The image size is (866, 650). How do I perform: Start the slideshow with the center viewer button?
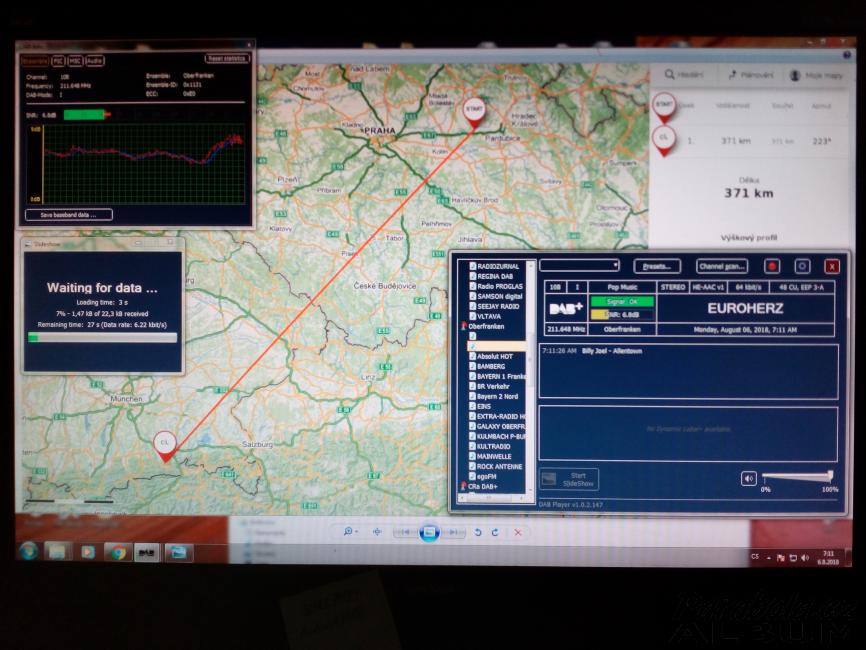(x=429, y=532)
